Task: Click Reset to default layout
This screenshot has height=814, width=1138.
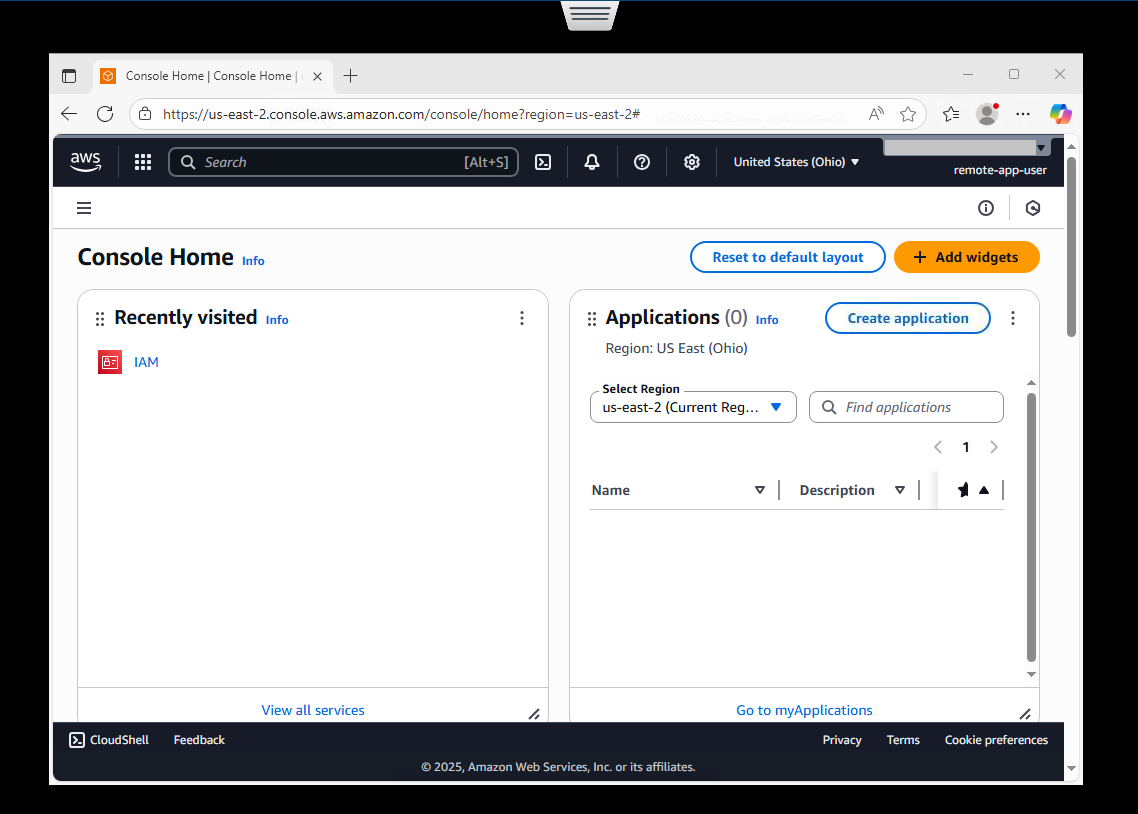Action: [x=787, y=257]
